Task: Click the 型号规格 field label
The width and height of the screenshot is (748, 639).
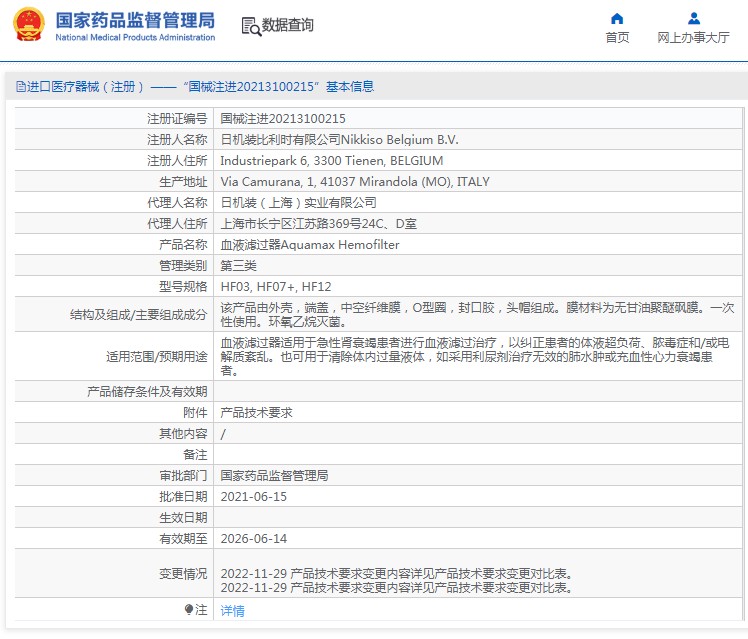Action: [x=183, y=287]
